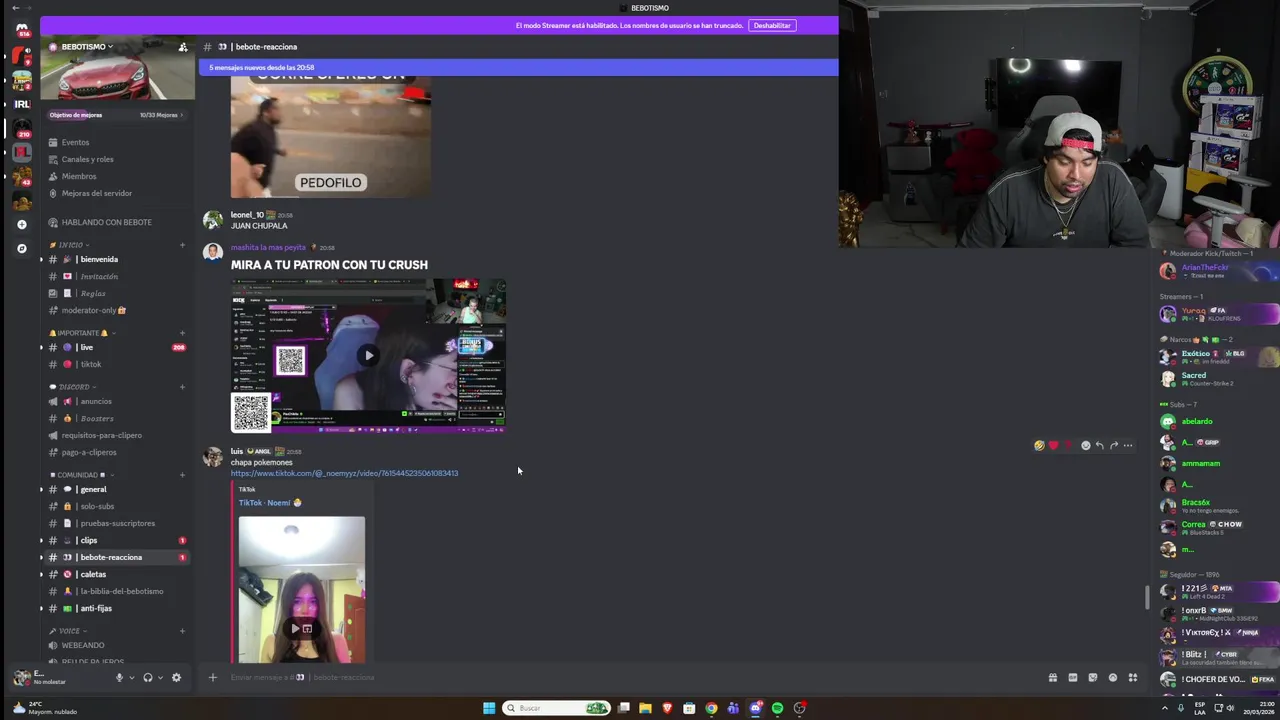
Task: Mute microphone in user panel
Action: 119,677
